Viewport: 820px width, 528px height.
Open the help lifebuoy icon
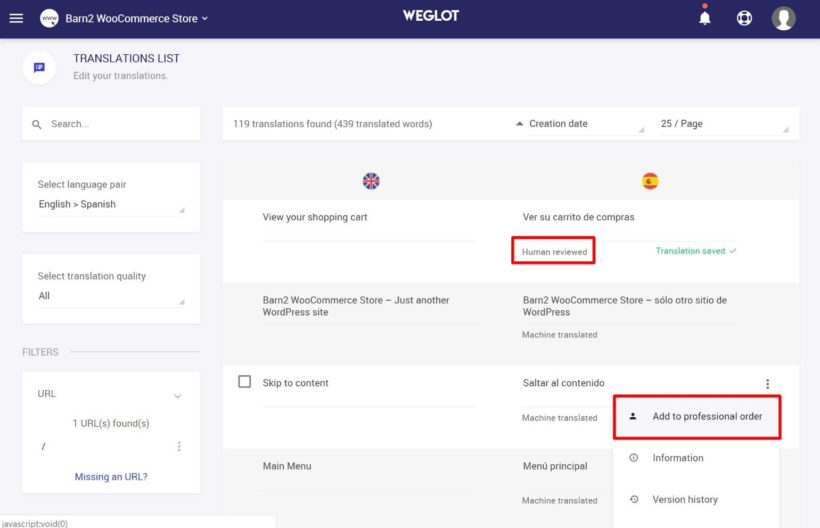click(x=744, y=18)
